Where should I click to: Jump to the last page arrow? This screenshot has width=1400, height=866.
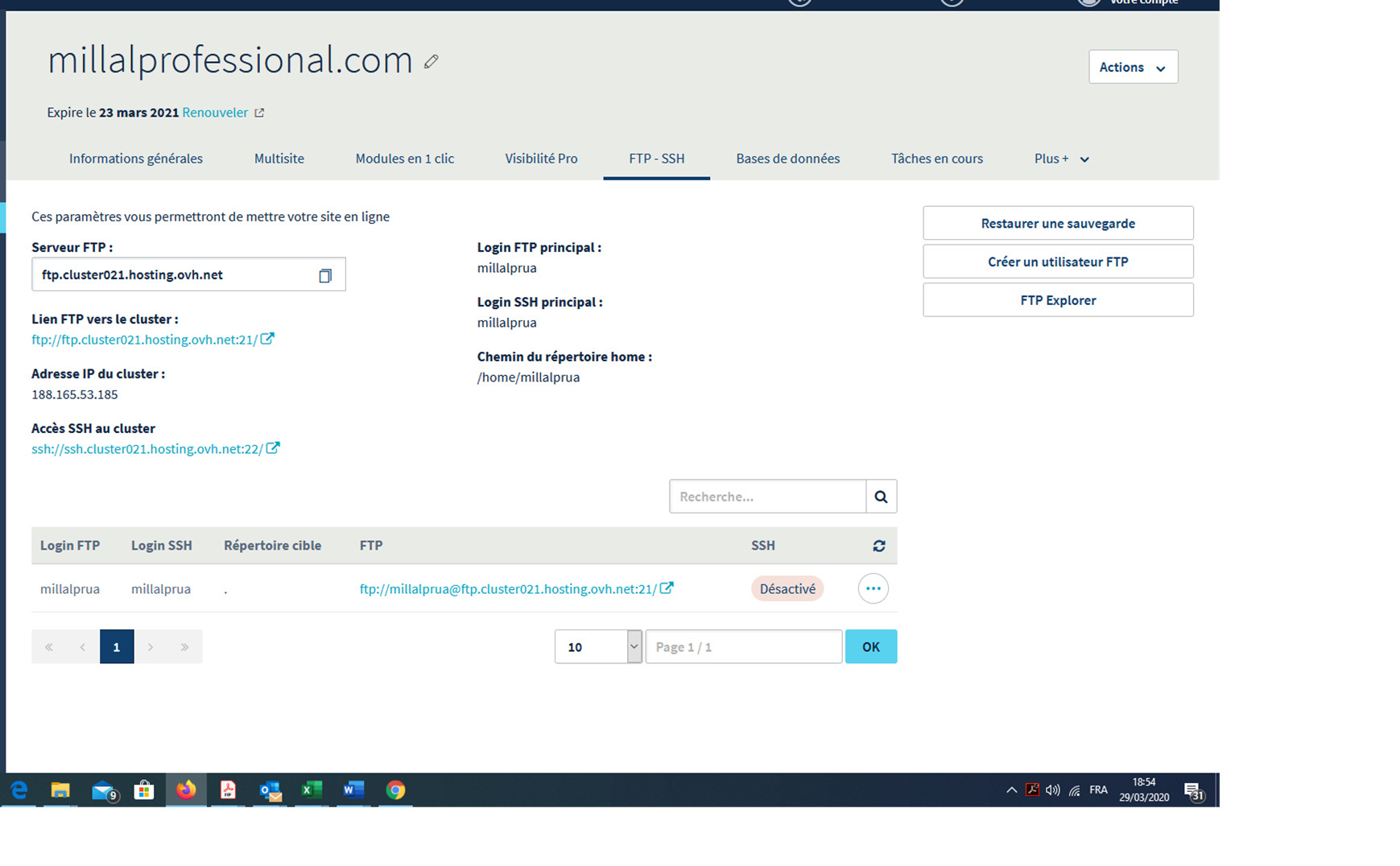(184, 647)
